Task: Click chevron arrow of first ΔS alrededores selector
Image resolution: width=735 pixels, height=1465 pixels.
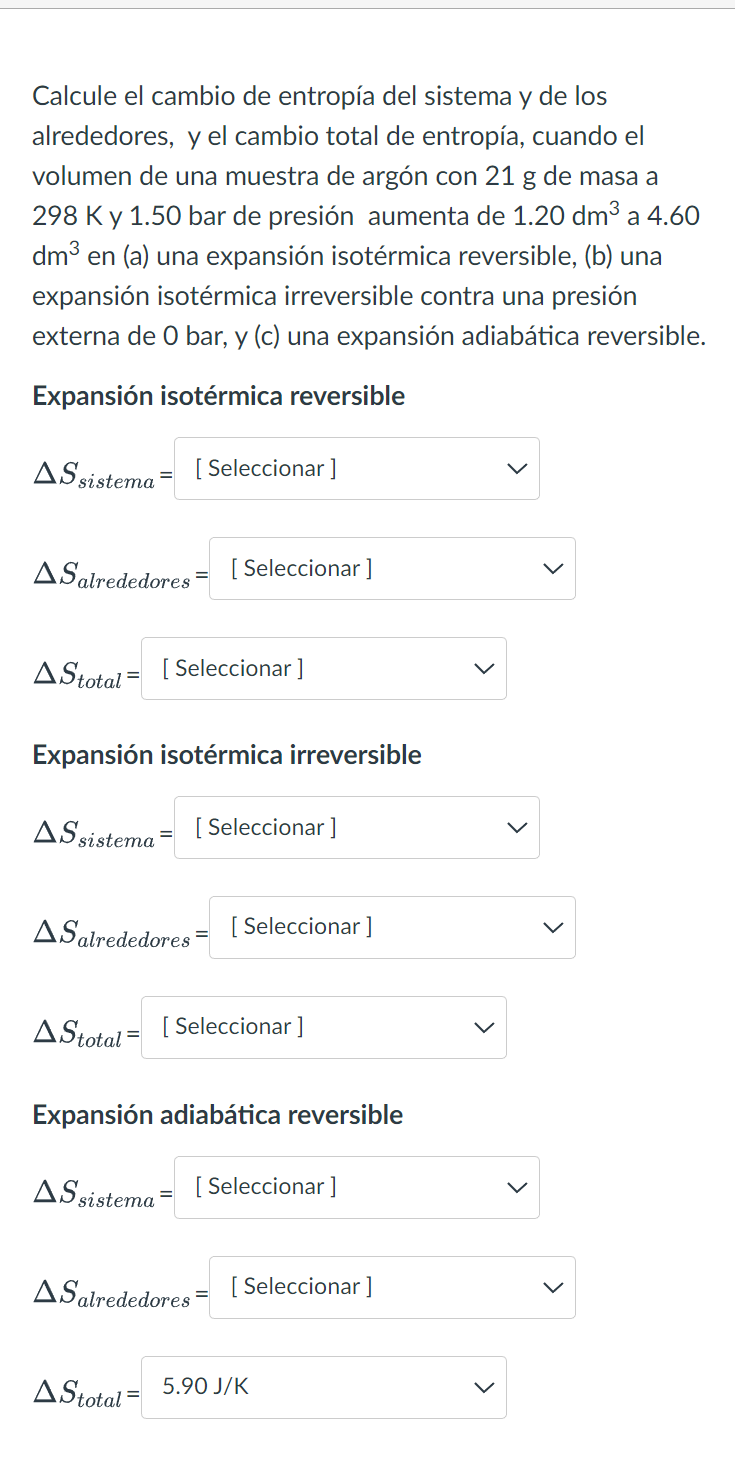Action: click(552, 568)
